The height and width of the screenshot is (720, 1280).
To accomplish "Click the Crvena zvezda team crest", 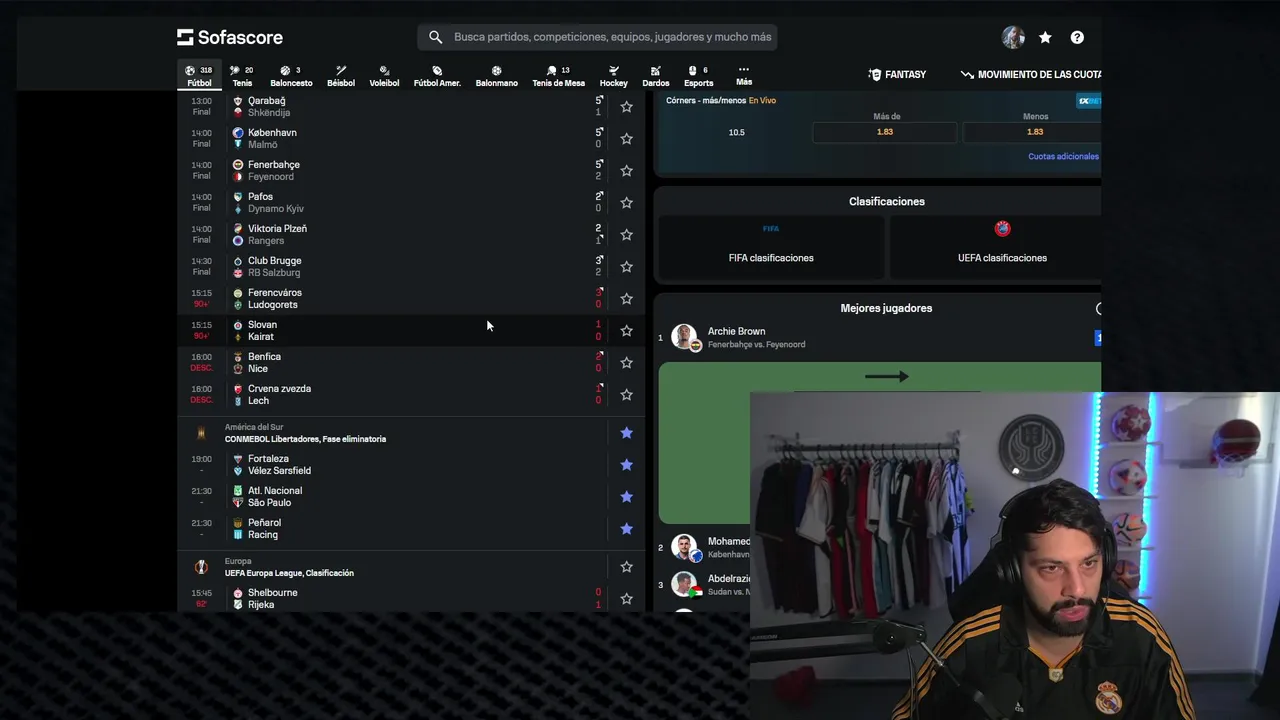I will coord(238,388).
